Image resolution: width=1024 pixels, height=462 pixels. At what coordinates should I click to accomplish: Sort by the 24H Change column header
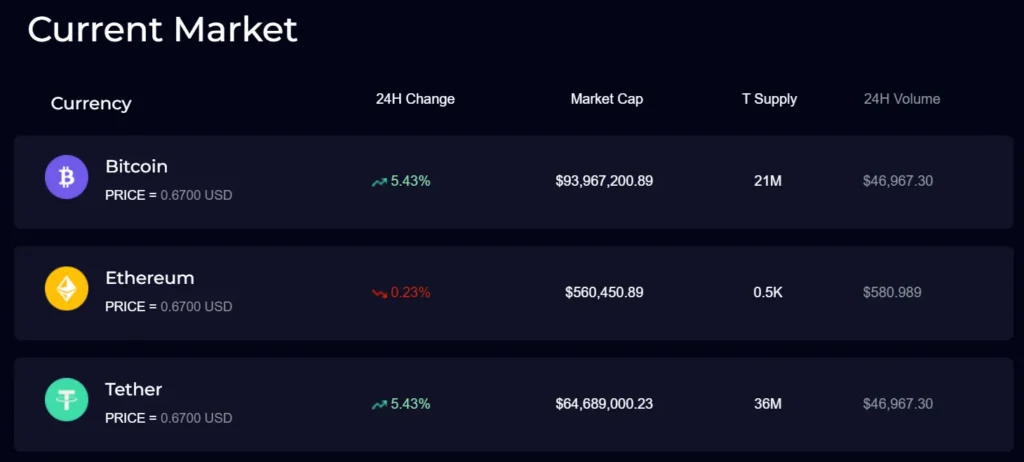[x=415, y=99]
